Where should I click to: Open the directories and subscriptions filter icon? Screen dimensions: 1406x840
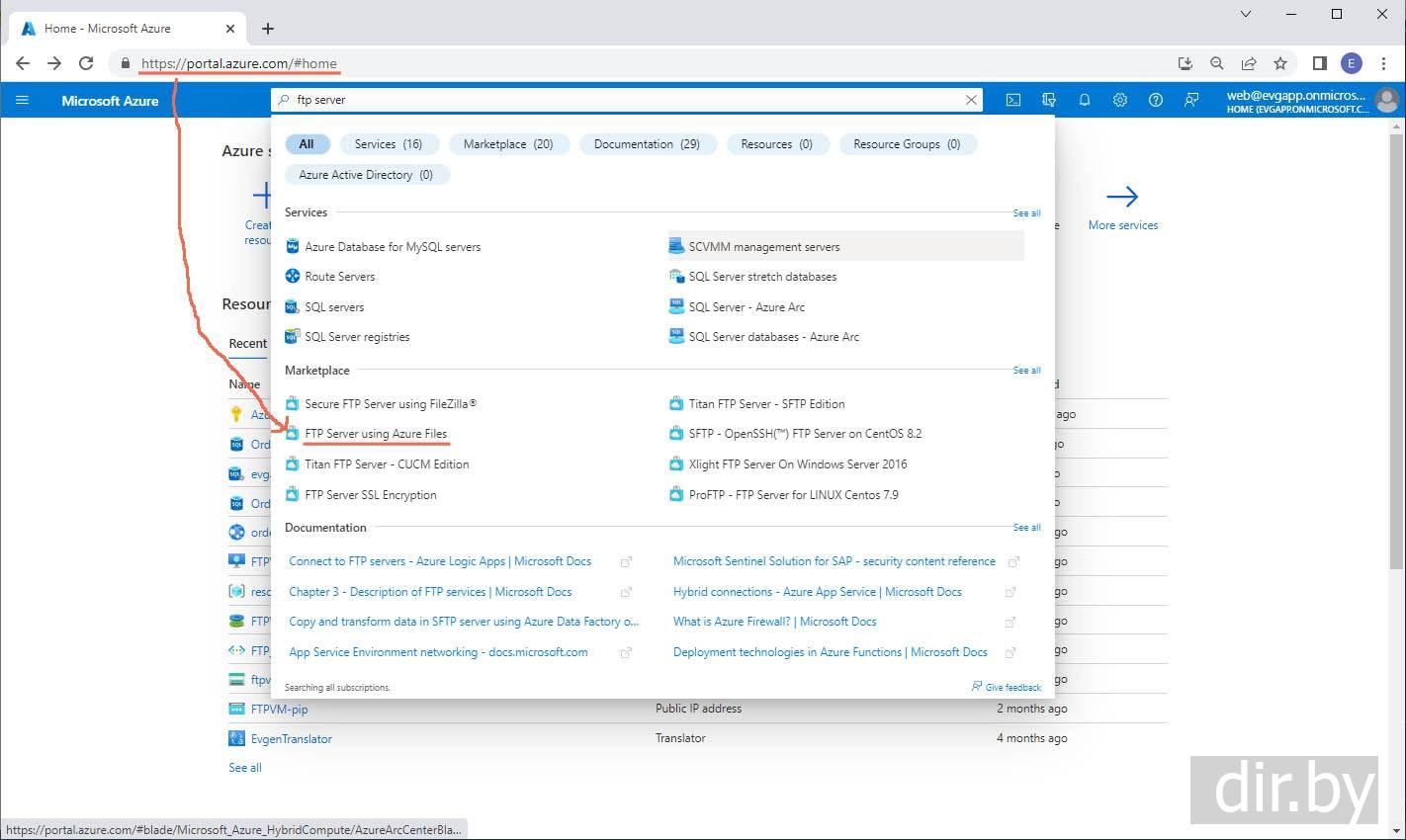[1049, 100]
